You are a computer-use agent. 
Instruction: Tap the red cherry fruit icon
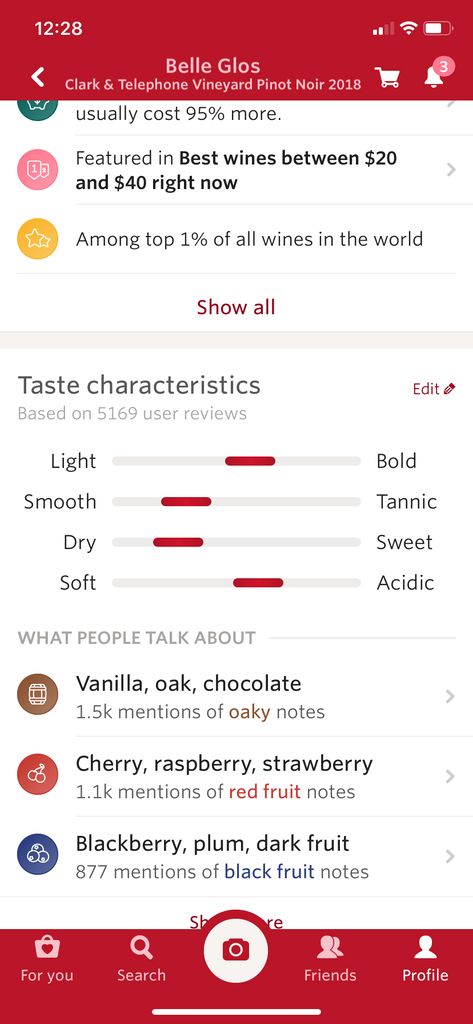[x=37, y=775]
